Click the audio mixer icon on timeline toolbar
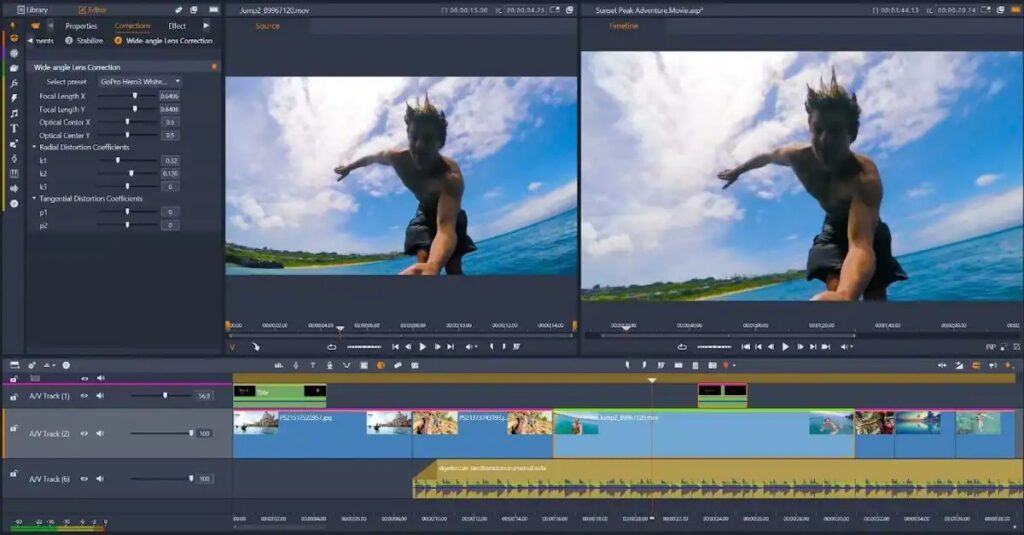Image resolution: width=1024 pixels, height=535 pixels. coord(279,366)
